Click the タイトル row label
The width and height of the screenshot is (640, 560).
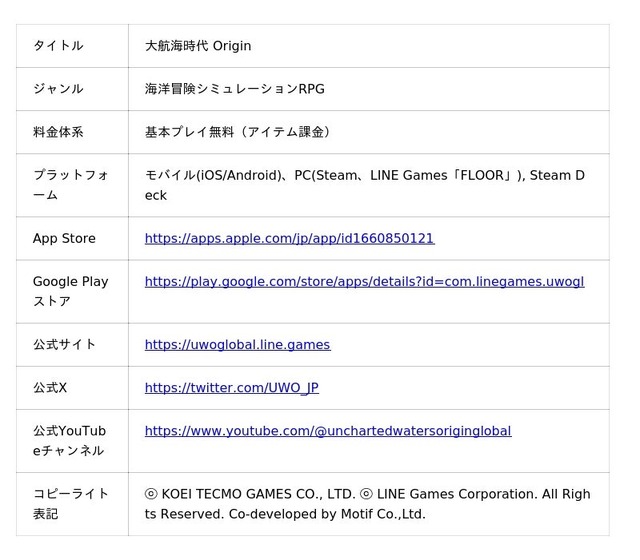(x=58, y=46)
